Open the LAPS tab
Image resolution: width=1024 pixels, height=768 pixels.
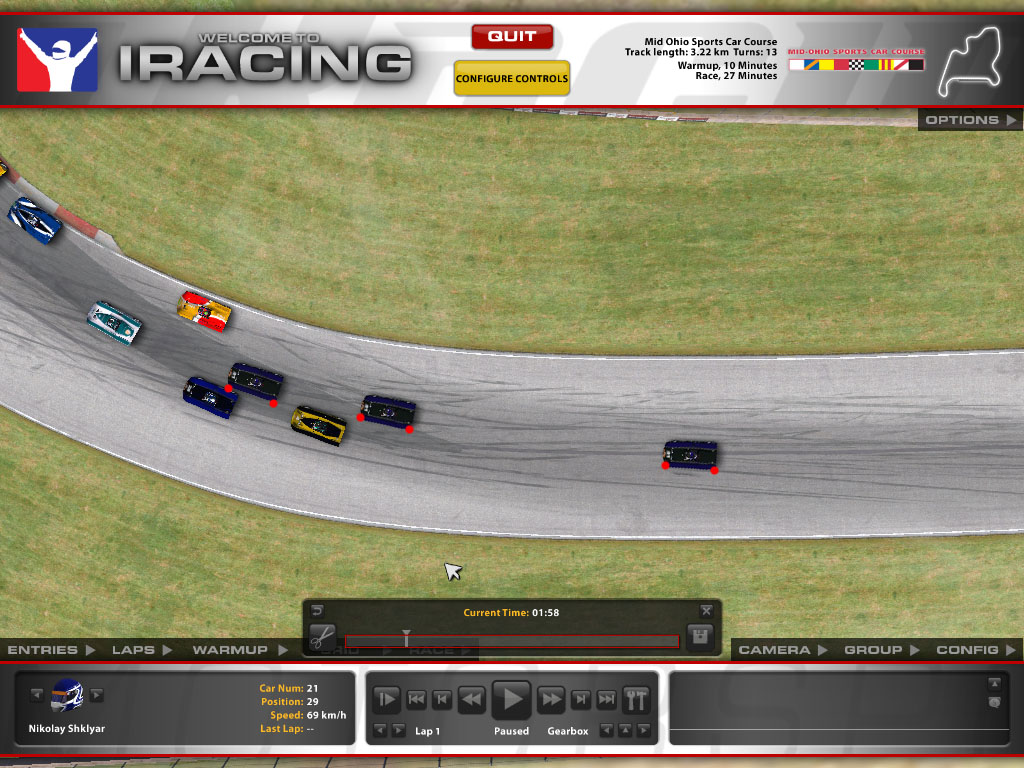141,650
